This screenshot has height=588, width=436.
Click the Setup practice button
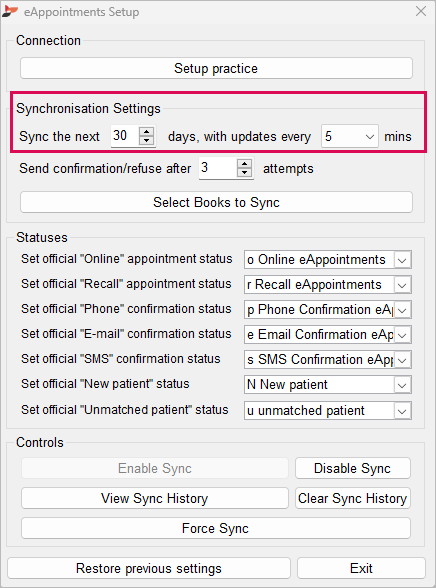coord(216,68)
